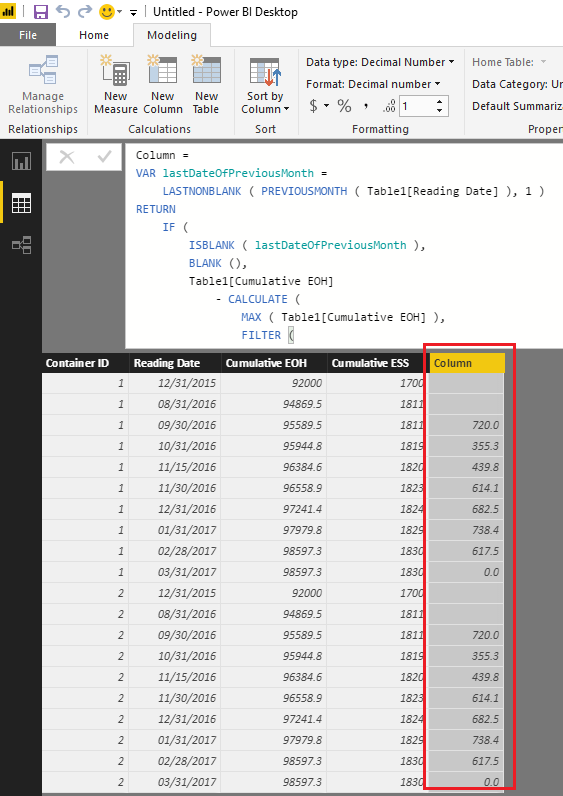Select the Container ID column header
The image size is (563, 796).
point(85,363)
